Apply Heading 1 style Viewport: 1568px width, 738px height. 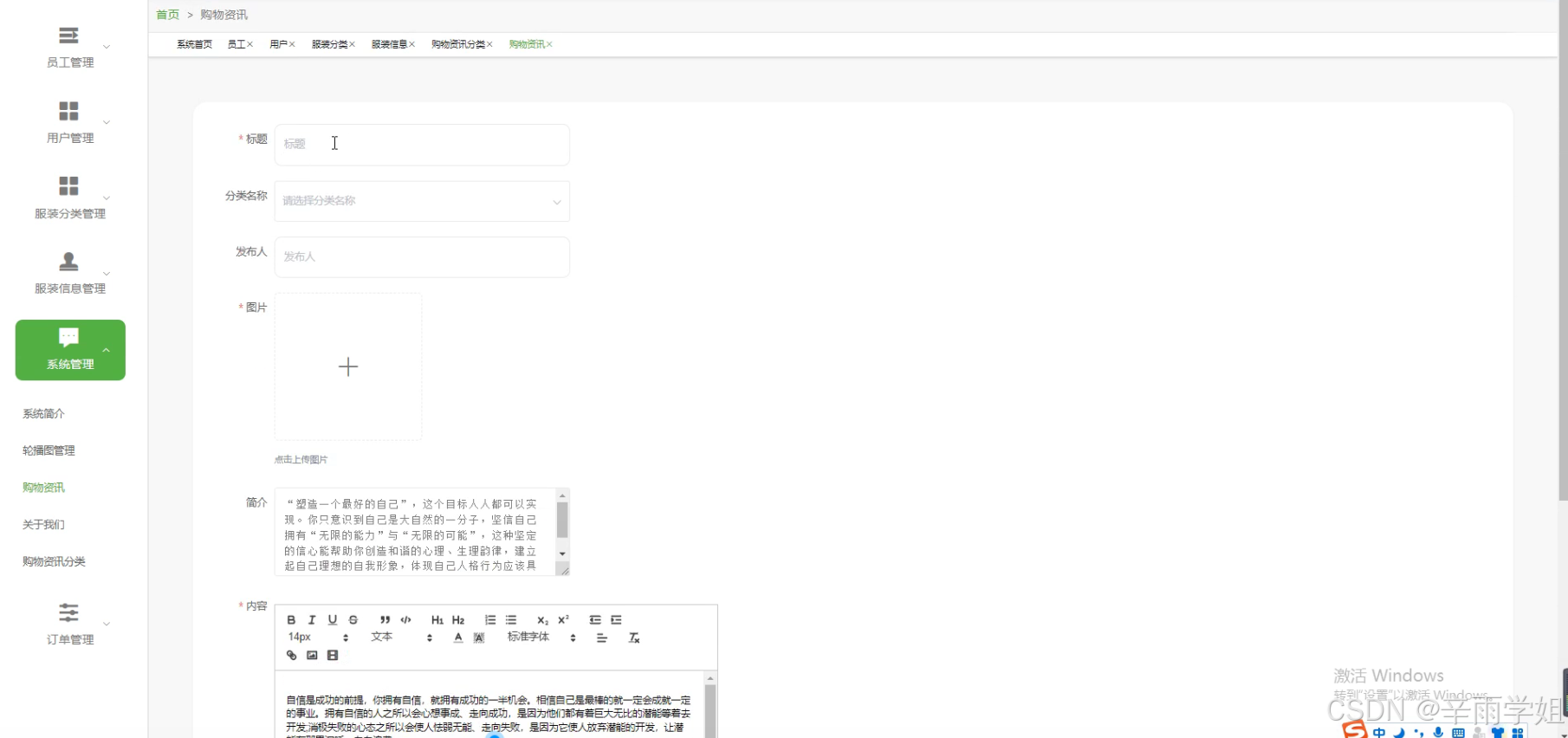point(437,620)
